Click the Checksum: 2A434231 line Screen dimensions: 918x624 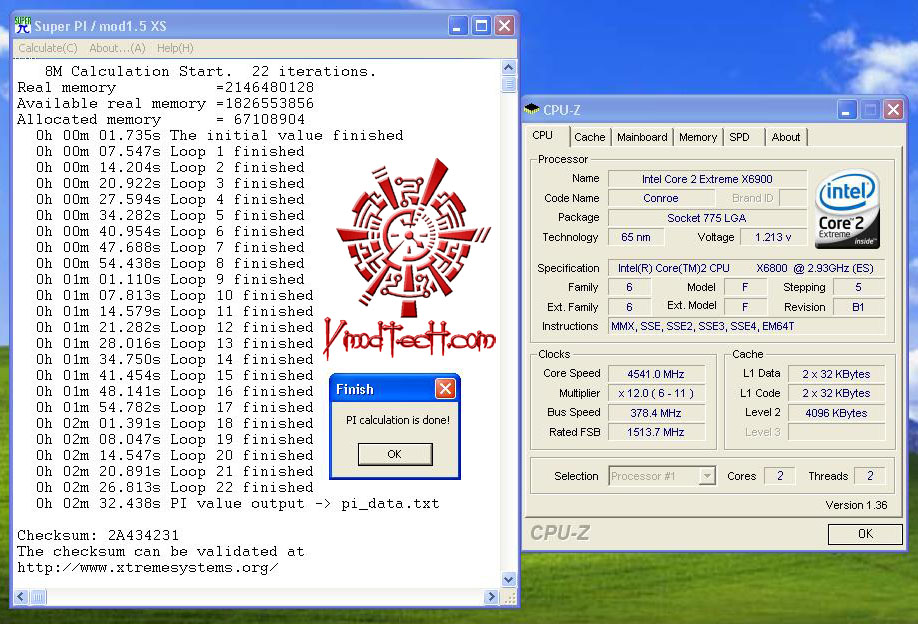click(x=98, y=535)
